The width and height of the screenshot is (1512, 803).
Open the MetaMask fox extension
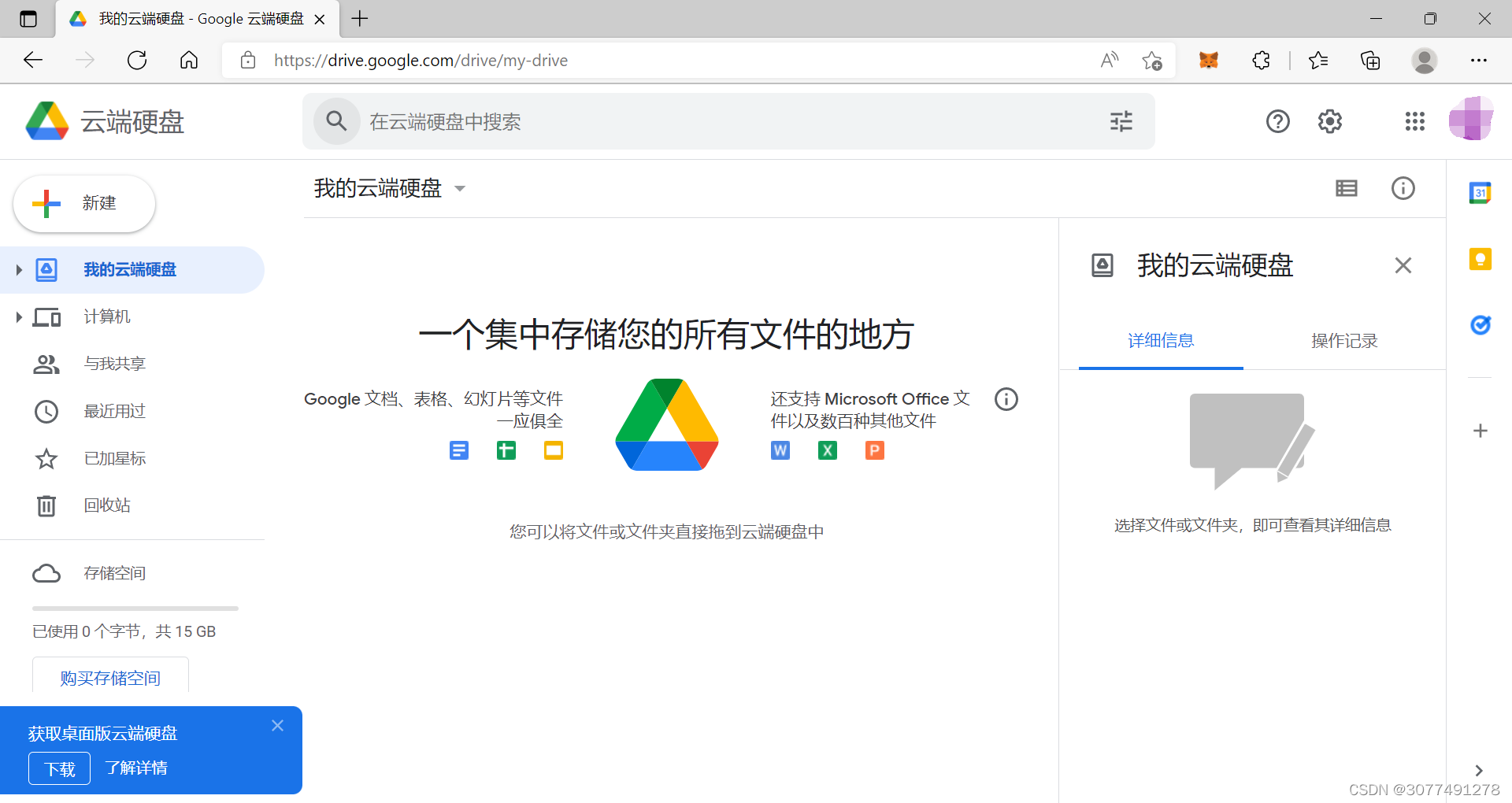[1208, 60]
